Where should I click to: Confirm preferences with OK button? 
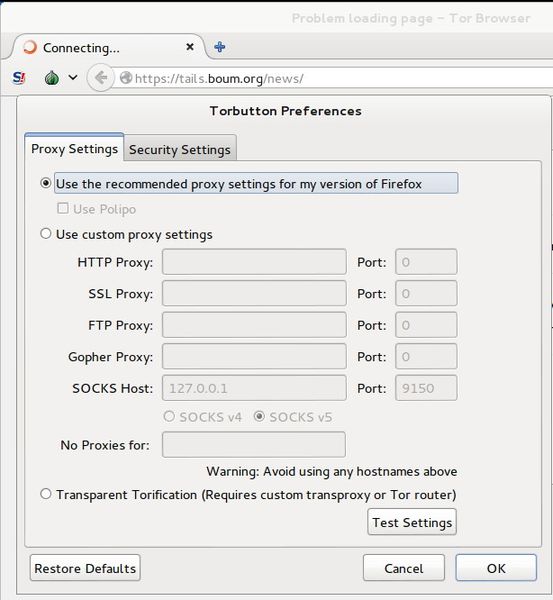496,568
